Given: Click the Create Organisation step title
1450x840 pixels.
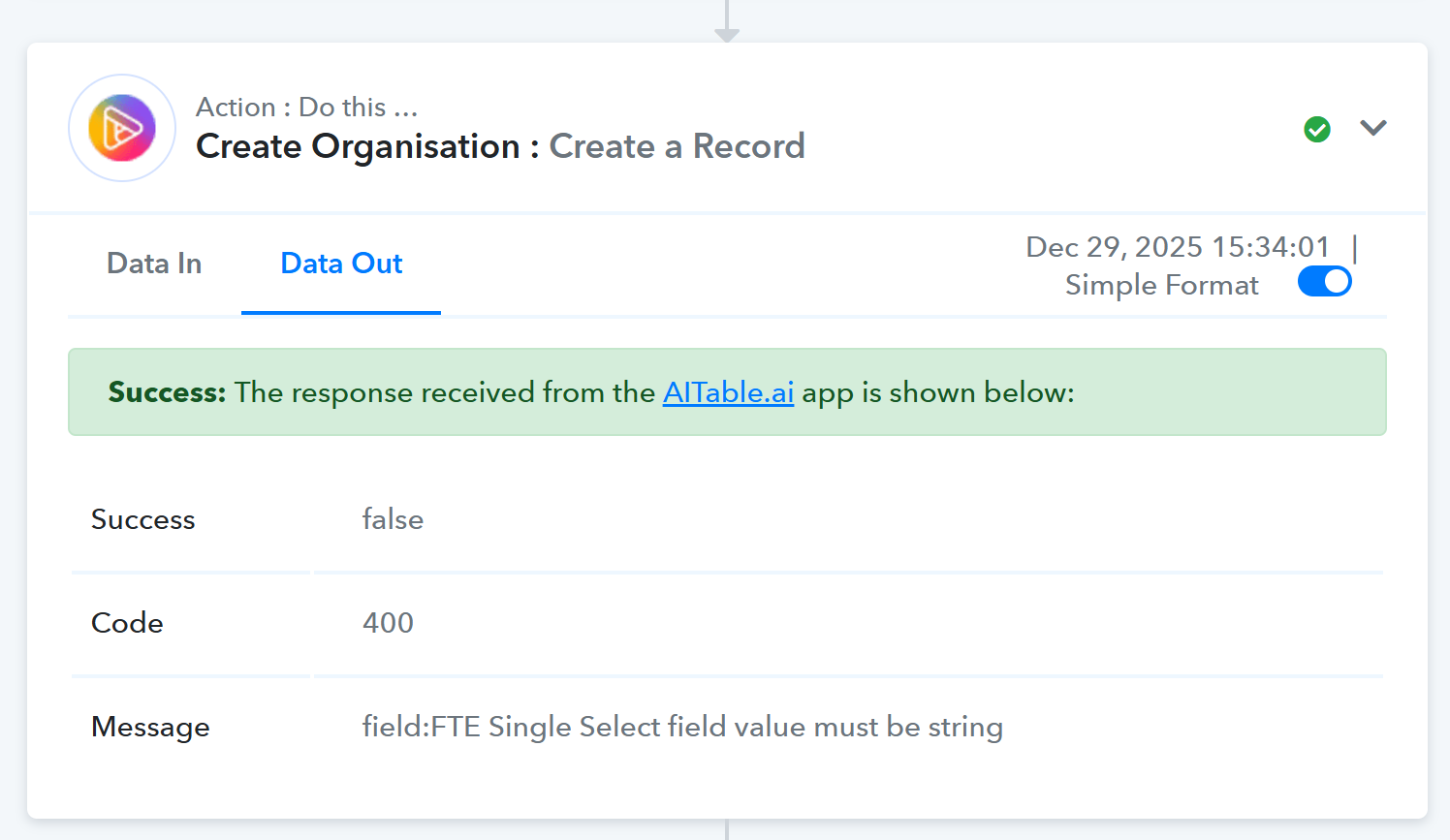Looking at the screenshot, I should 358,146.
